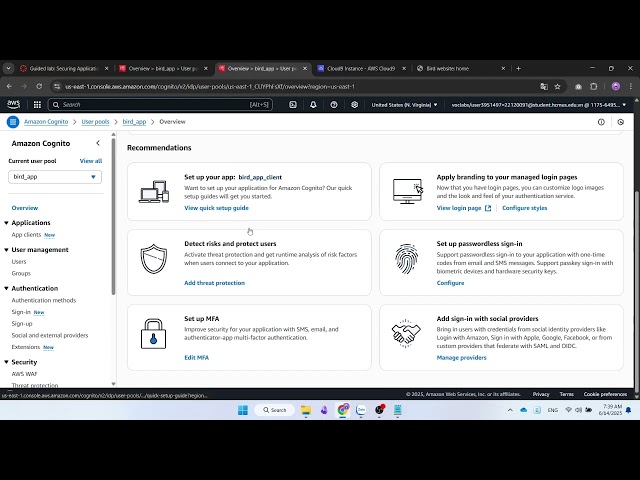The image size is (640, 480).
Task: Click the Configure styles link
Action: pos(524,208)
